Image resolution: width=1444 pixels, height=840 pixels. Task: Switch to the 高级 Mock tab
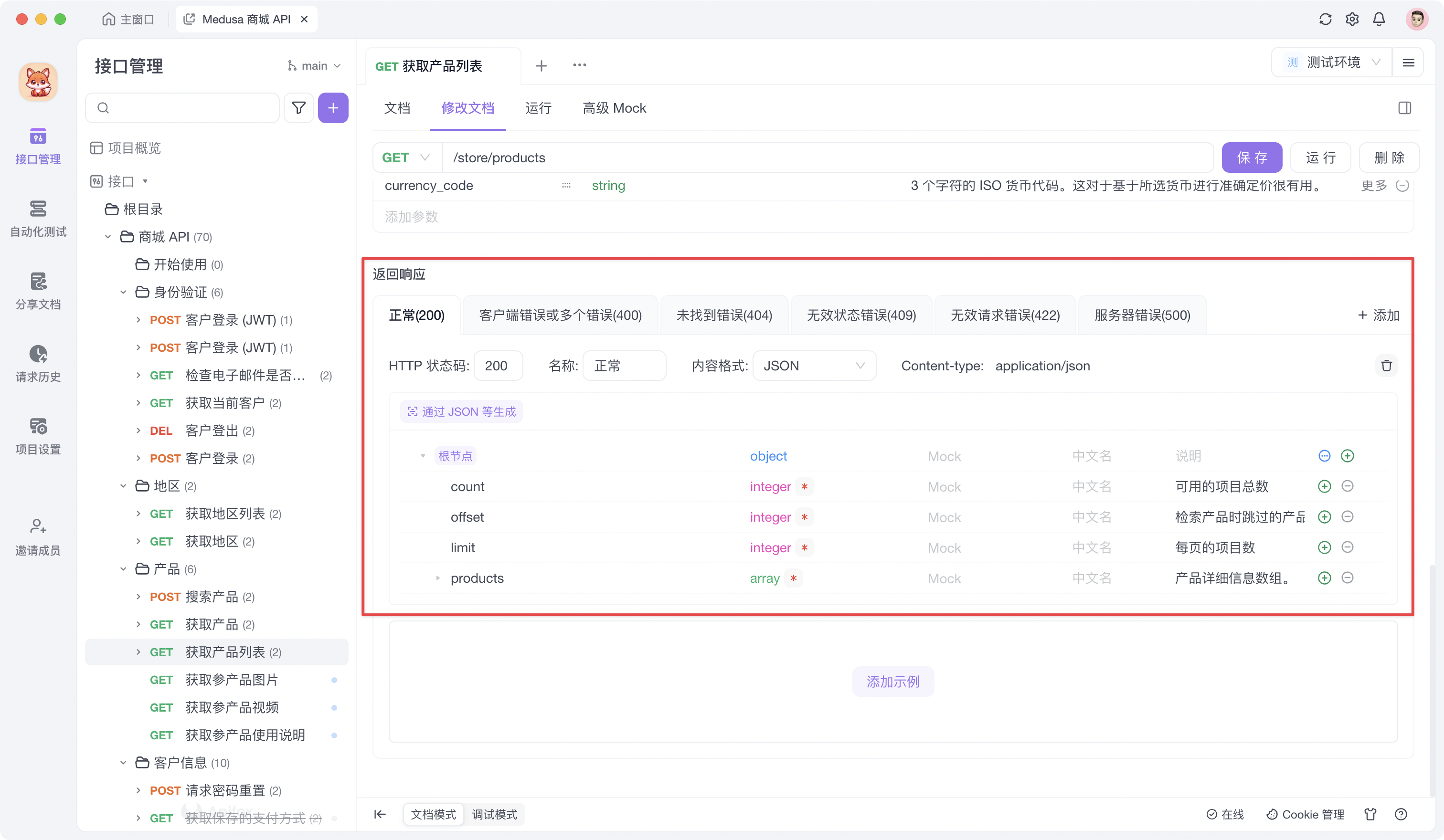click(x=614, y=108)
